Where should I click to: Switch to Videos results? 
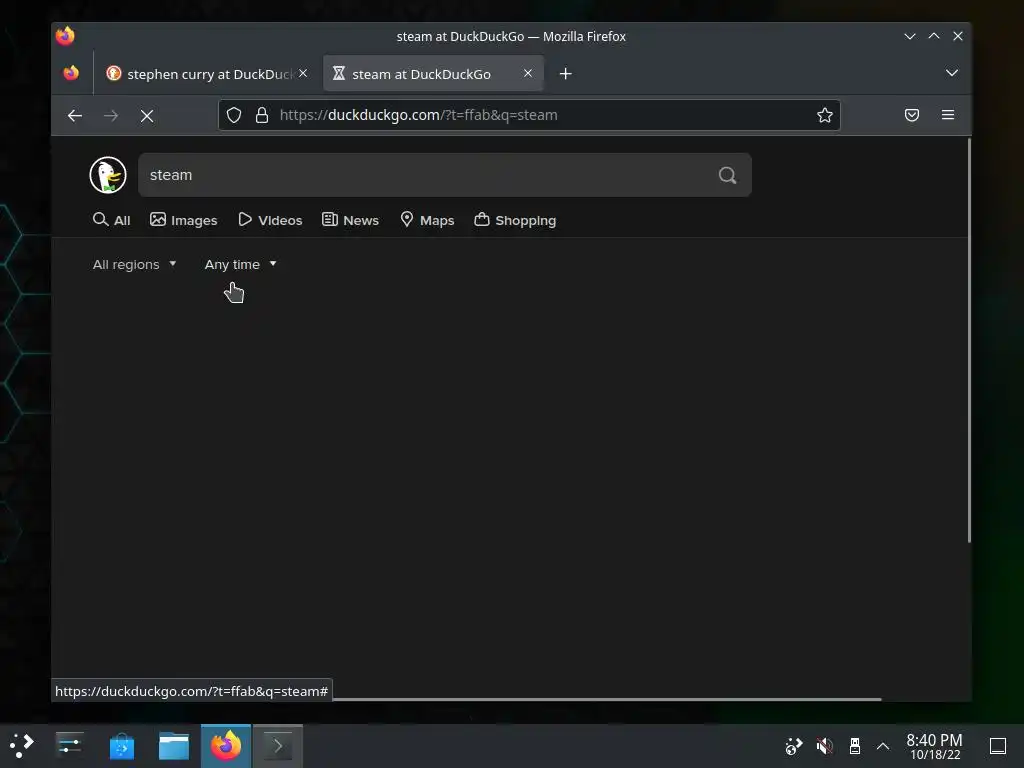270,220
